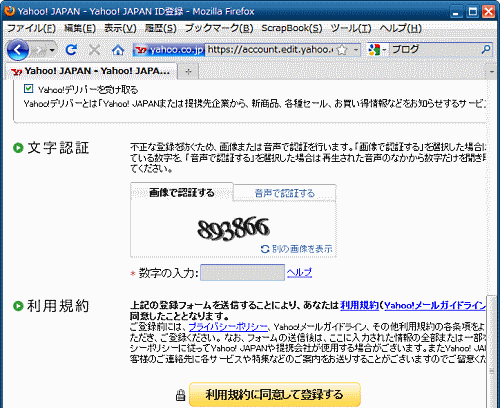Click the lock icon beside the register button

180,395
